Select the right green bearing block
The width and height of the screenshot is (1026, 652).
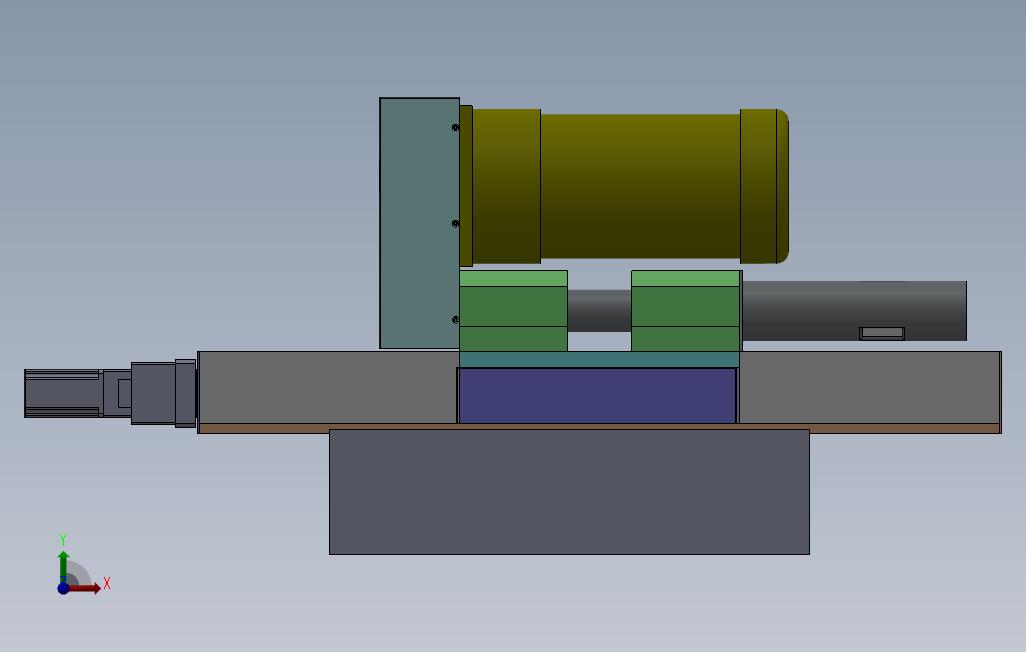(686, 311)
